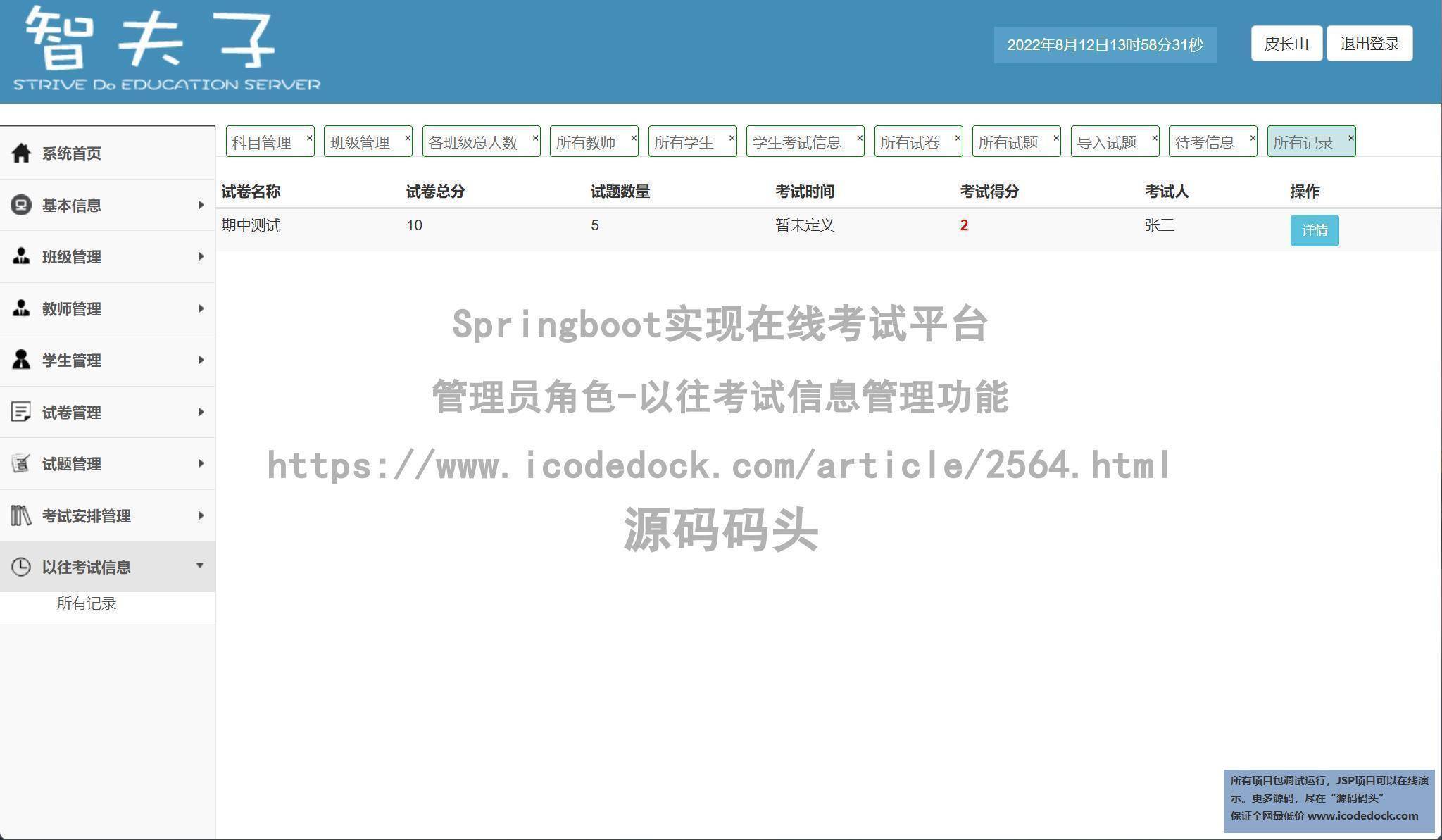Open the 待考信息 tab
The height and width of the screenshot is (840, 1442).
coord(1205,142)
